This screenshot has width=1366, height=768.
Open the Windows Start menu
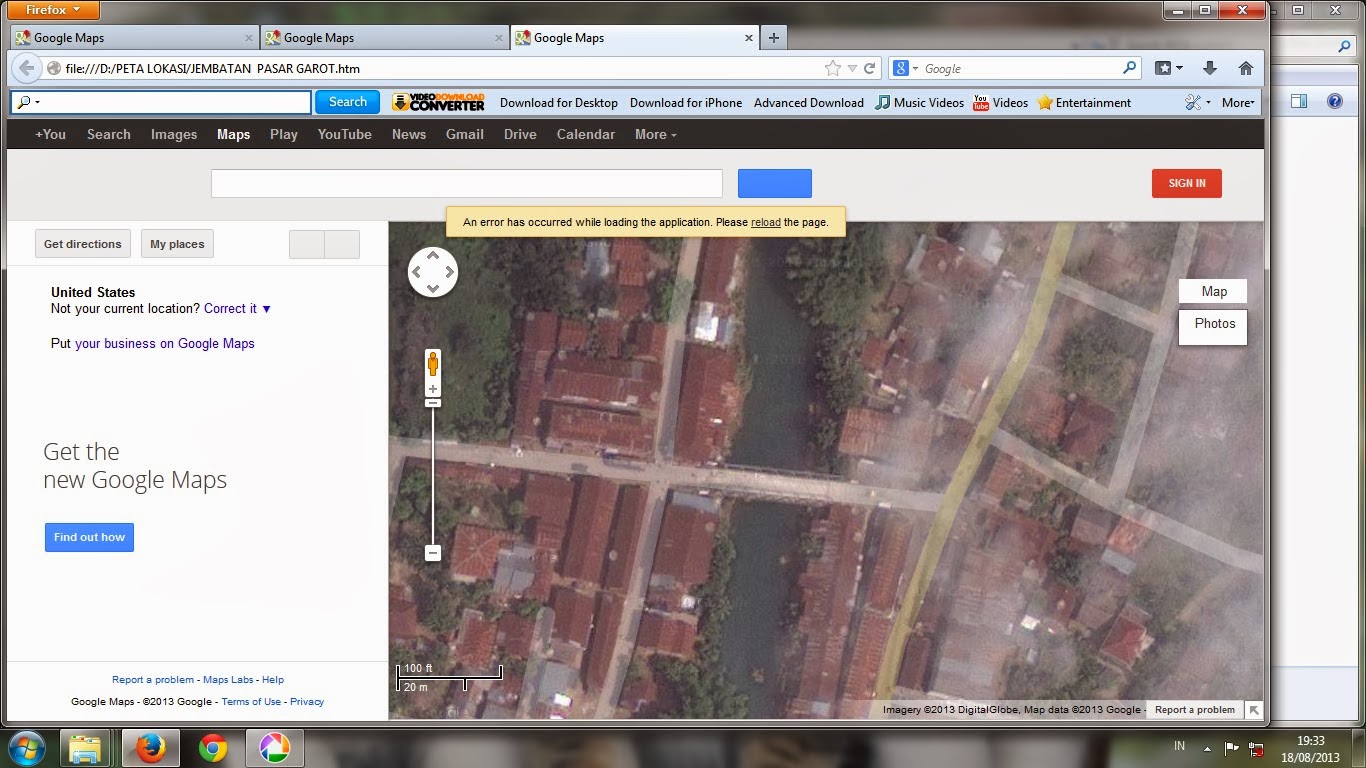point(27,748)
